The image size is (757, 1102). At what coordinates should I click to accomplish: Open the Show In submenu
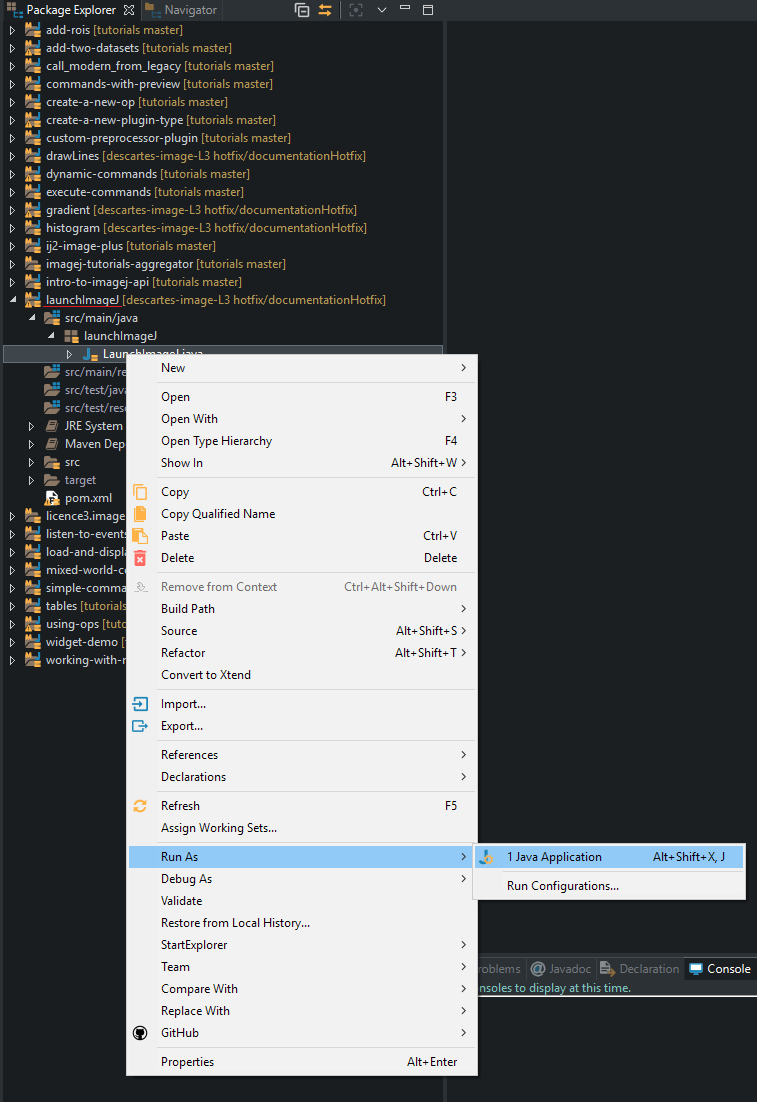pos(303,462)
